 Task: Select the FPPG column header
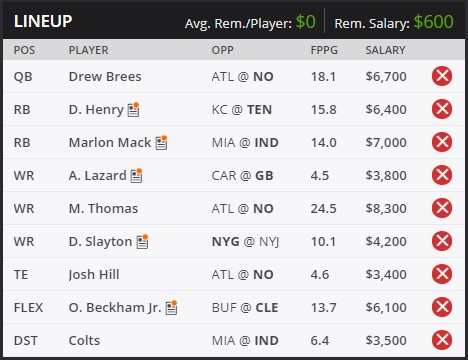tap(324, 50)
